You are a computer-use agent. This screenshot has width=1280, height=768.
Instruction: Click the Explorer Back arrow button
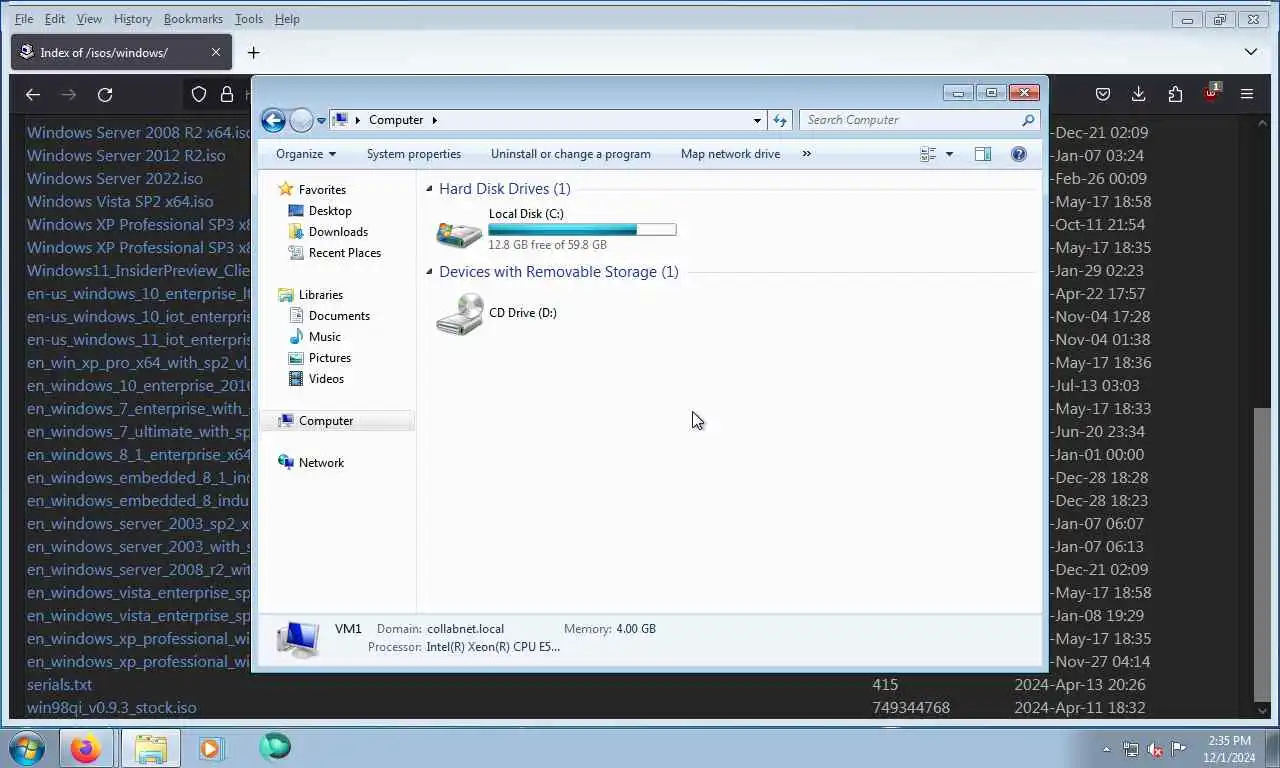pyautogui.click(x=273, y=120)
